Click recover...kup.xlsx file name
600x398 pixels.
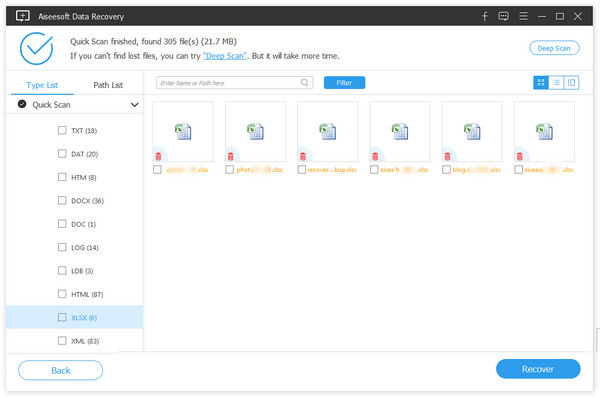[x=332, y=170]
